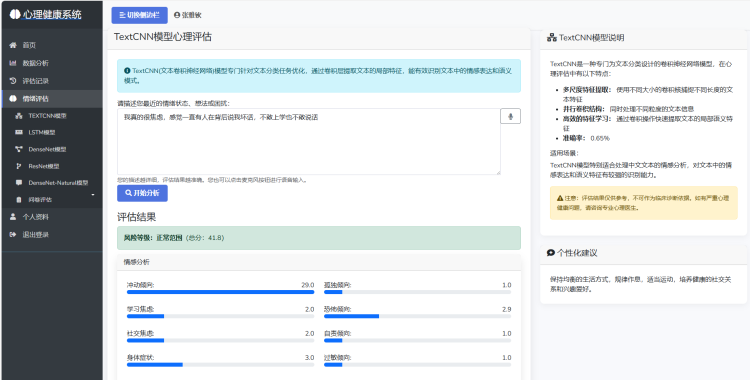Click the history clock icon for 评估记录
The image size is (750, 380).
pos(13,81)
